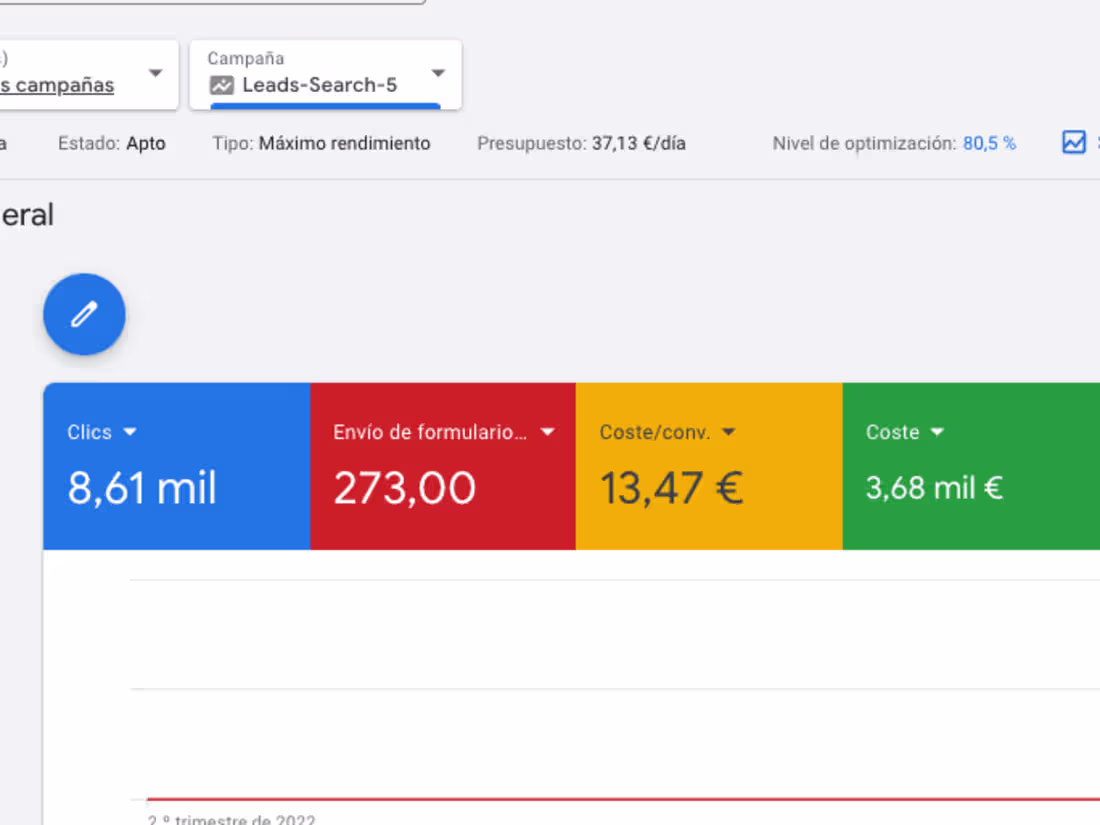Click the chart icon beside Nivel de optimización

click(x=1074, y=142)
